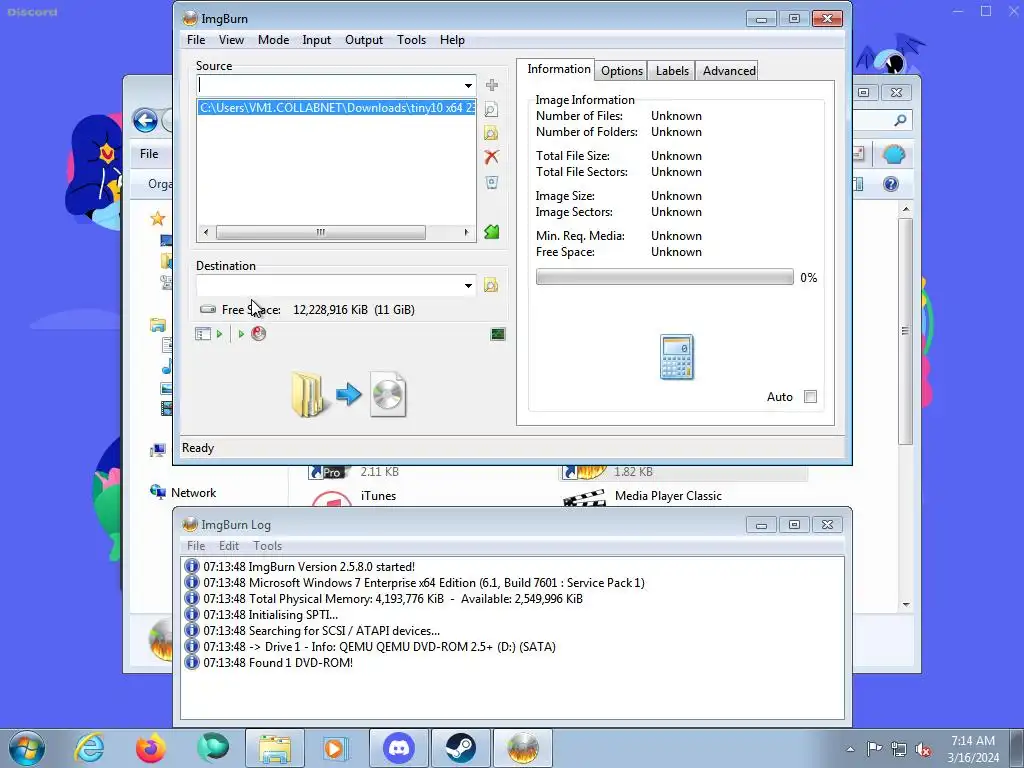Click the grey plus add-source icon

pos(492,85)
